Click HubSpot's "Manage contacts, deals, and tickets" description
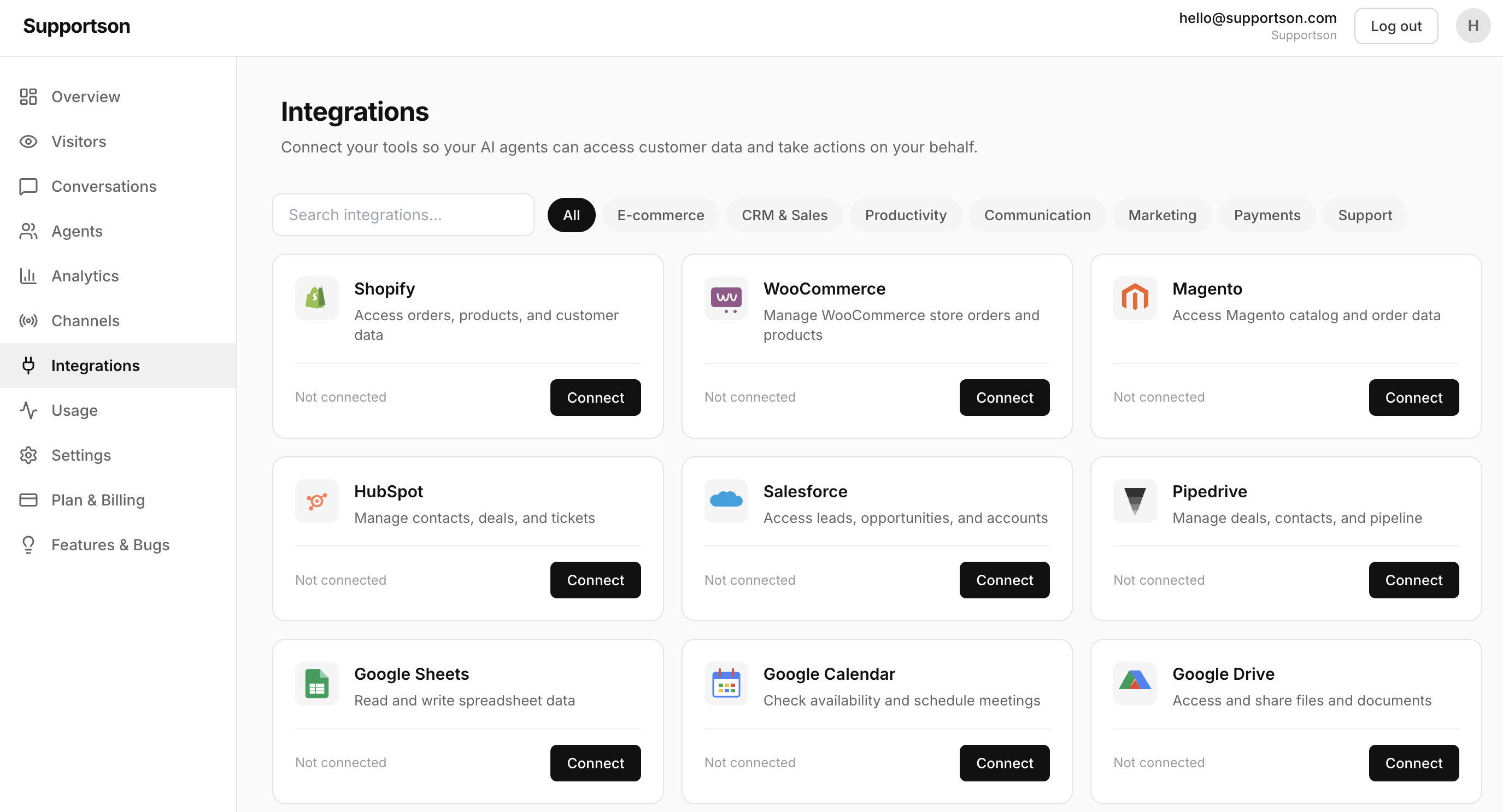 pyautogui.click(x=474, y=518)
